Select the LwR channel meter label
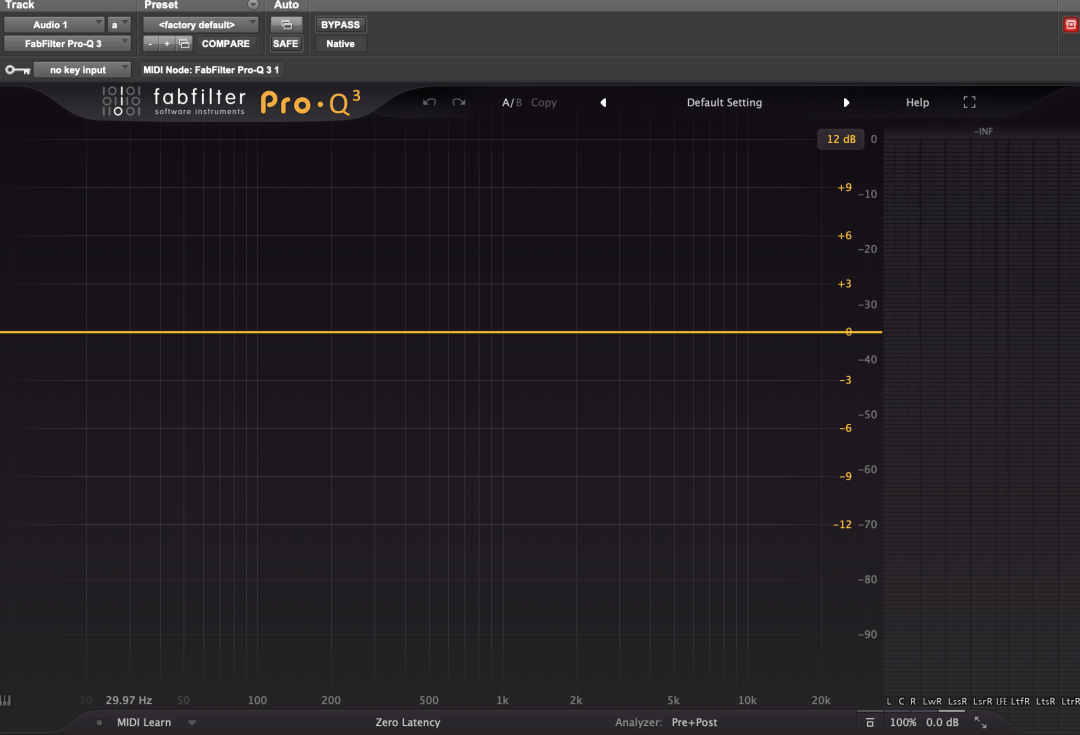Viewport: 1080px width, 735px height. [932, 701]
